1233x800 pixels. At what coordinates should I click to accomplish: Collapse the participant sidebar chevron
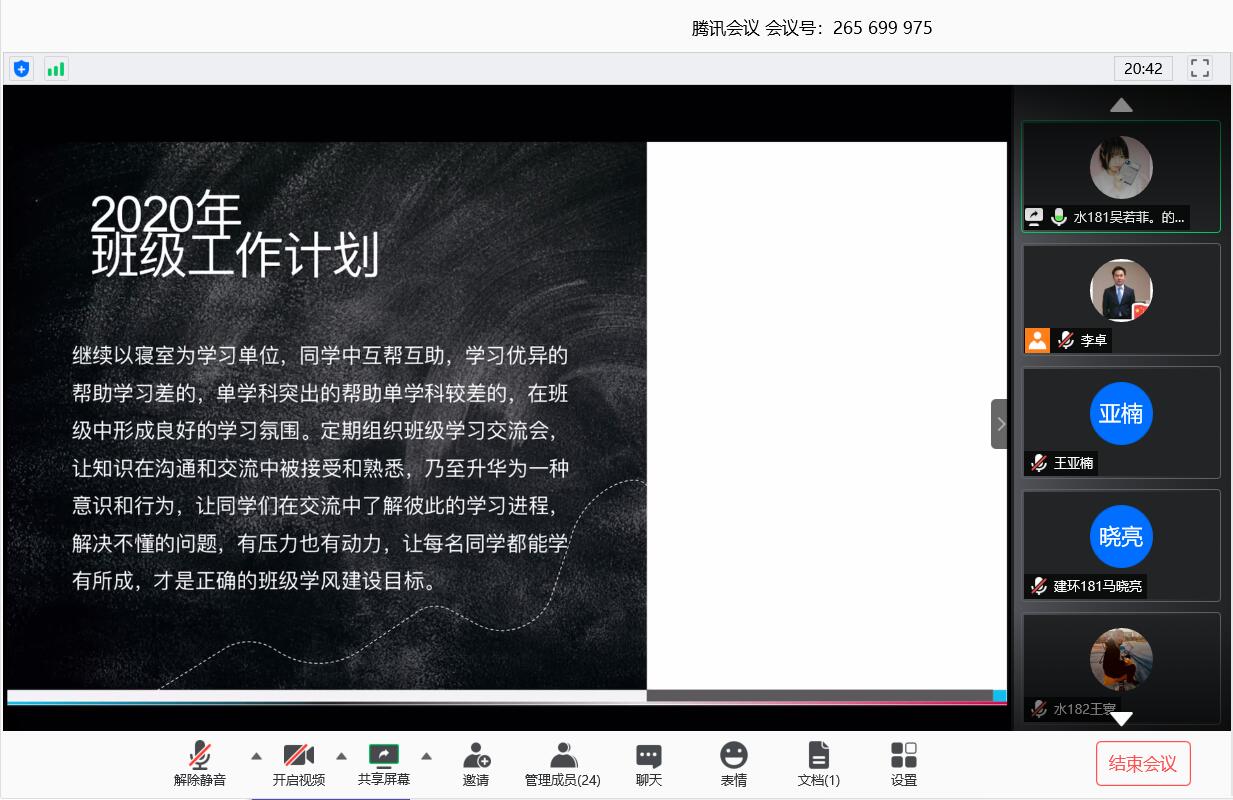coord(1000,424)
